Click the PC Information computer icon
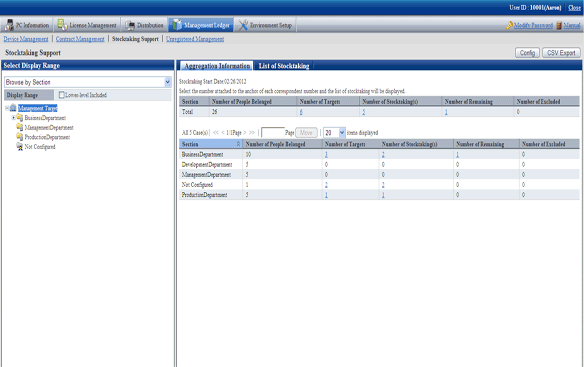This screenshot has width=584, height=367. tap(9, 25)
